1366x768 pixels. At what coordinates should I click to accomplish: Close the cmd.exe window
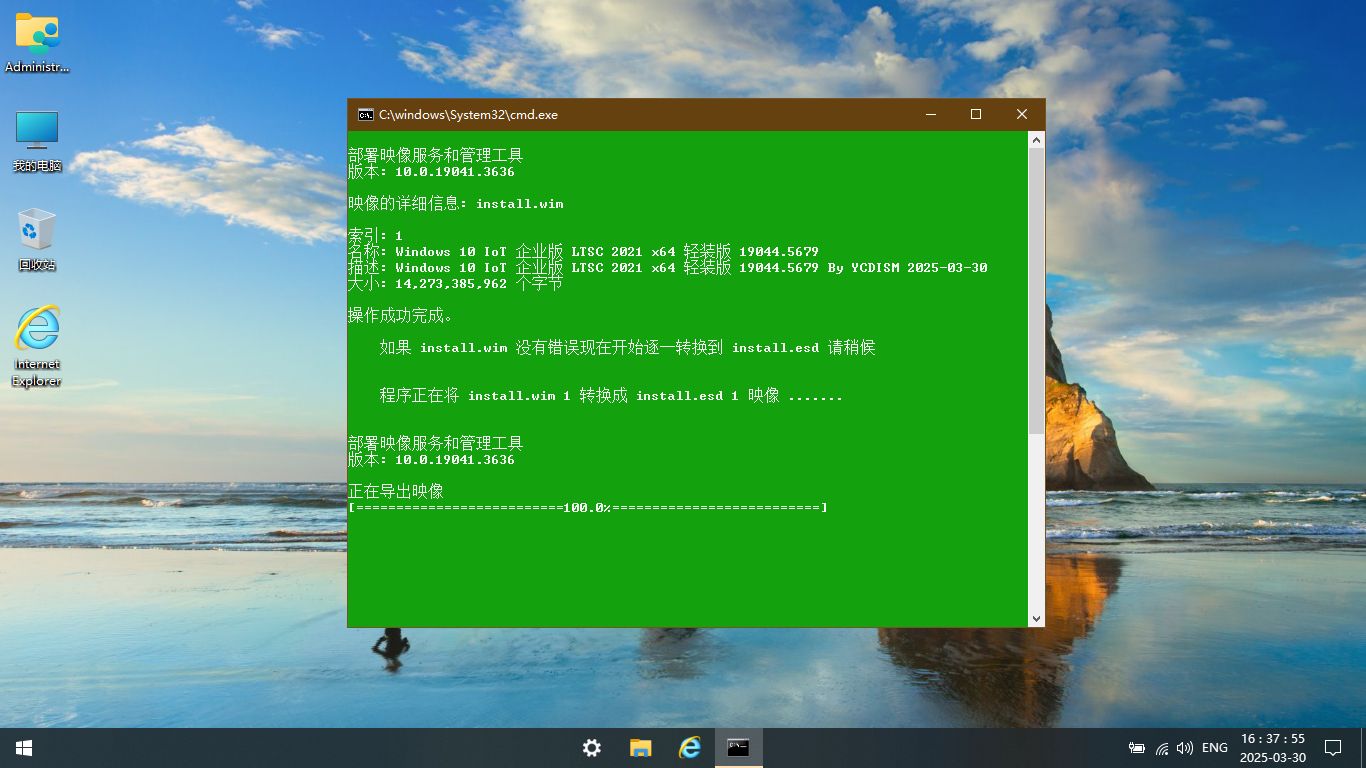click(1022, 115)
